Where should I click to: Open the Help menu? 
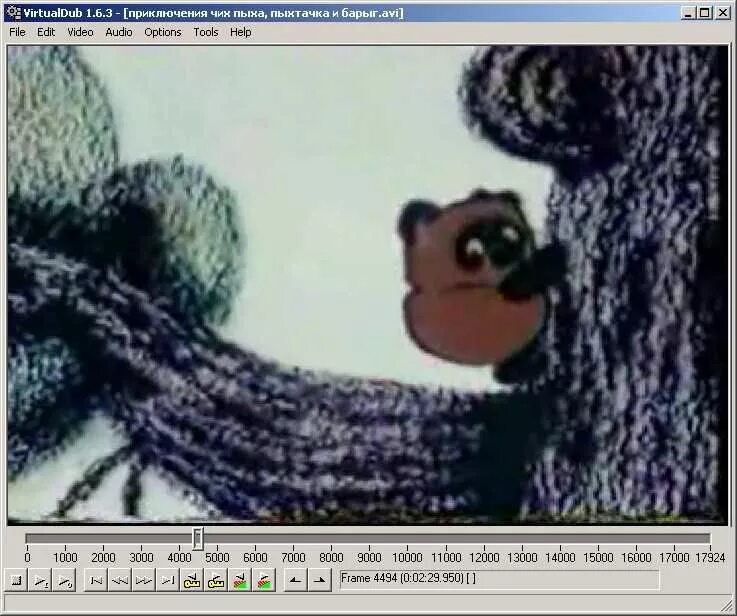coord(241,32)
